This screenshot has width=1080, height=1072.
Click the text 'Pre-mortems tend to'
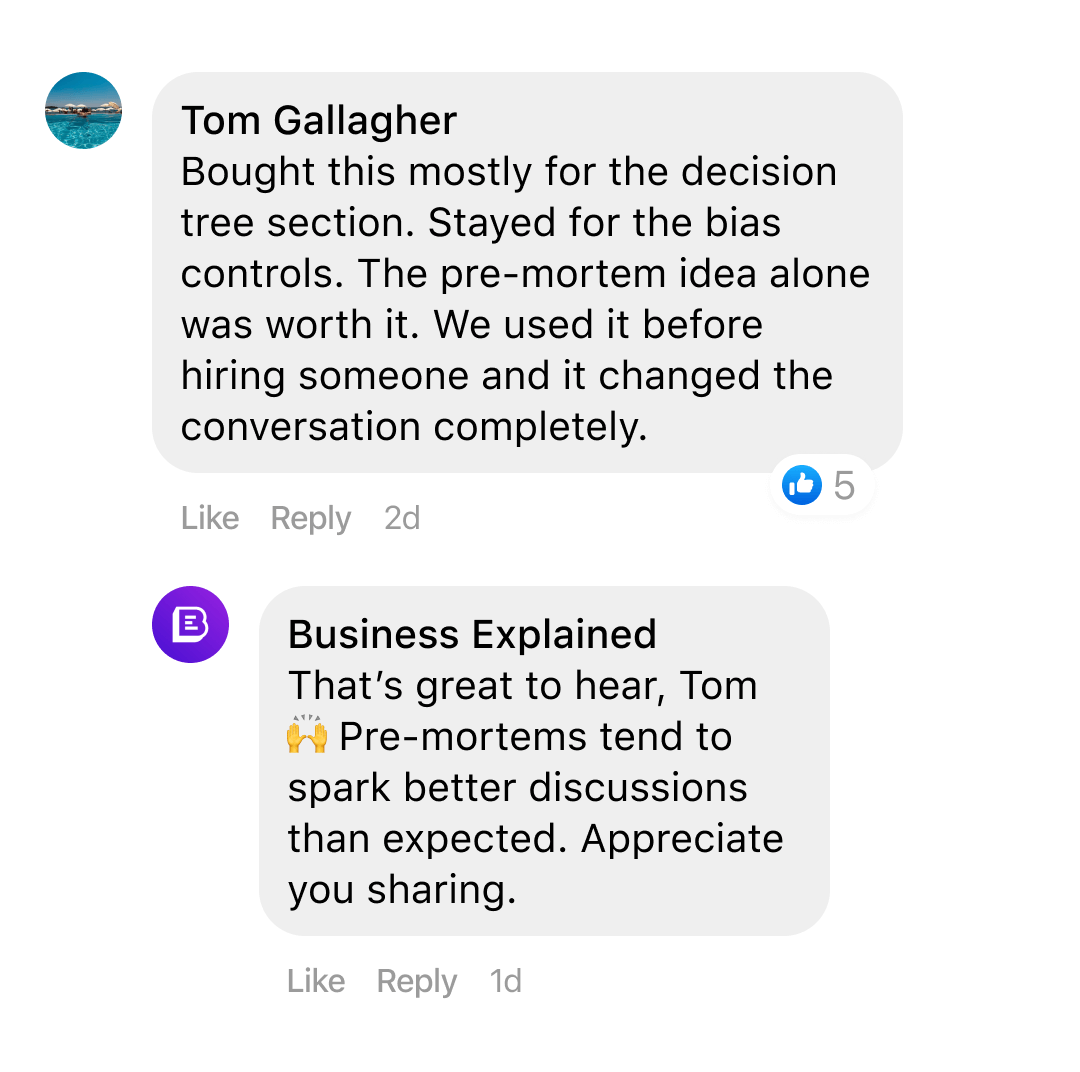pos(536,737)
